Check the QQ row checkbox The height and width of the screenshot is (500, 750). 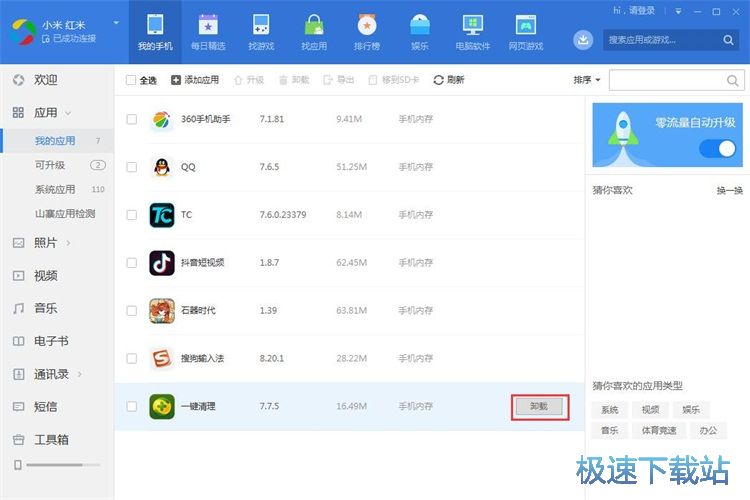click(x=132, y=167)
